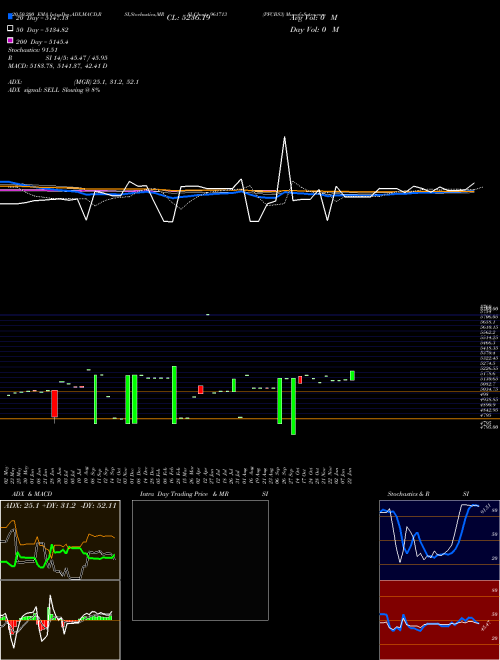Click the 'Stochastics & R SI' panel title

tap(428, 494)
